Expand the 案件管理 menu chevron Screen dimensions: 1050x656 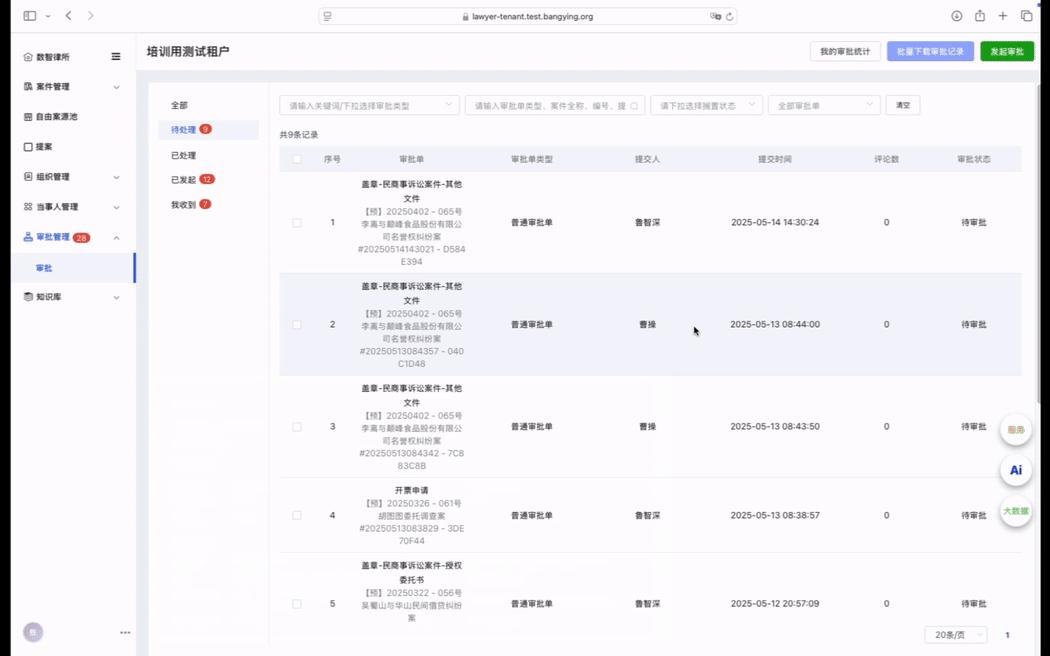point(116,87)
